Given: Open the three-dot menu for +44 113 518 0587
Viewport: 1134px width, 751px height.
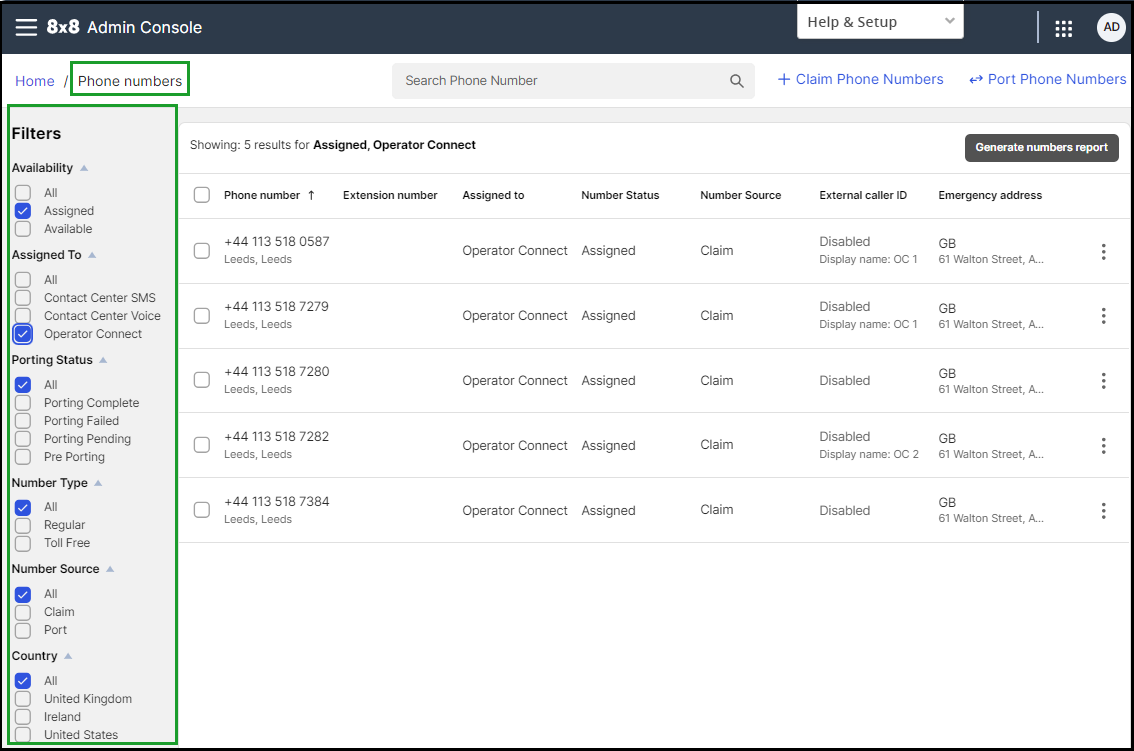Looking at the screenshot, I should pos(1103,251).
